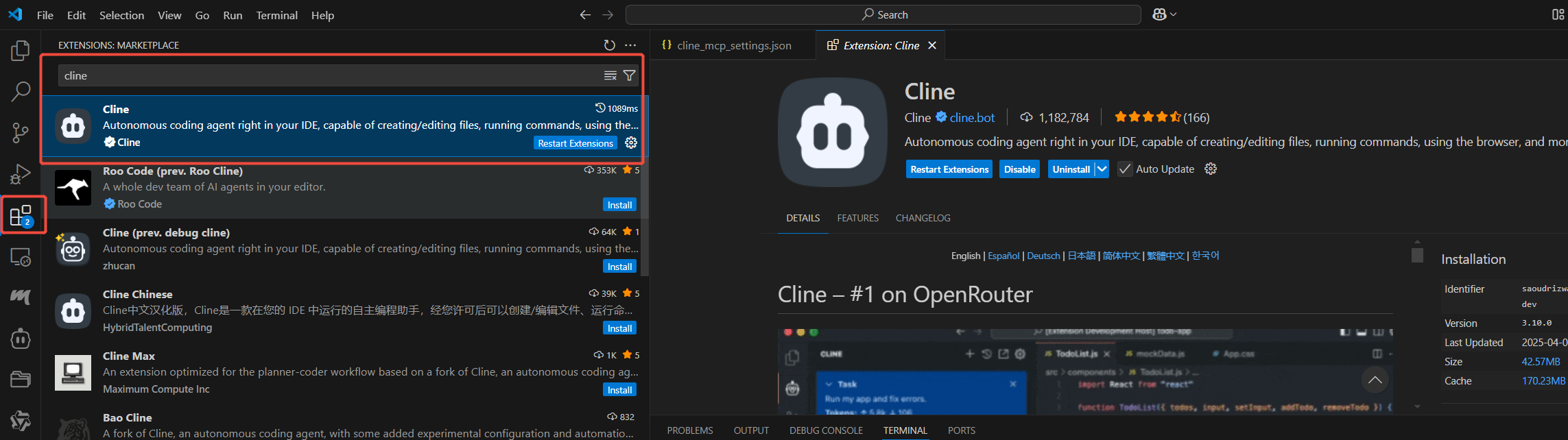
Task: Open the Copilot chat icon
Action: click(1159, 14)
